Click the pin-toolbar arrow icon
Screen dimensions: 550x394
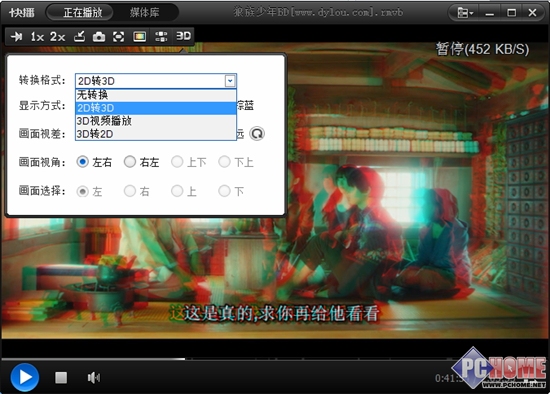pos(16,36)
